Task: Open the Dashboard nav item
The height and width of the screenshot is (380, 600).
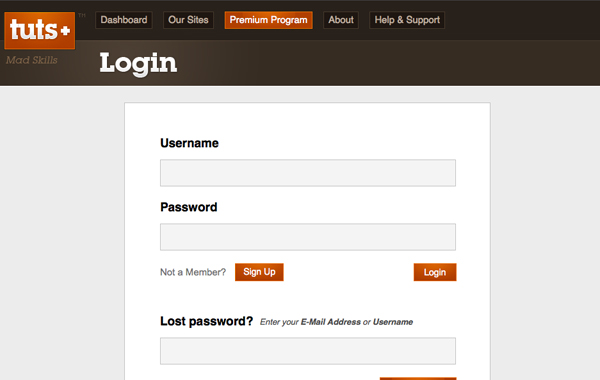Action: pyautogui.click(x=124, y=20)
